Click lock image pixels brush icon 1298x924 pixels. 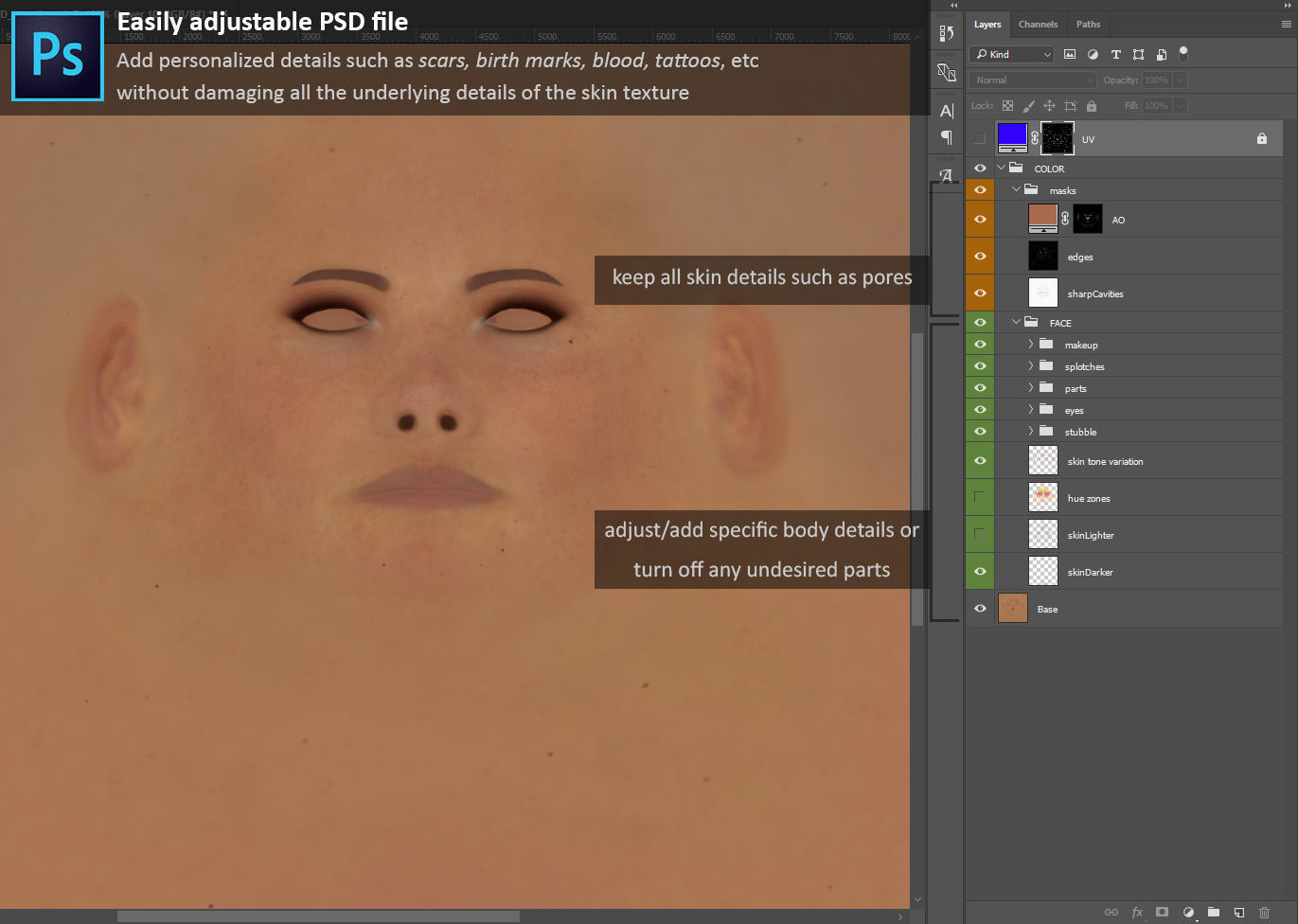[x=1028, y=106]
